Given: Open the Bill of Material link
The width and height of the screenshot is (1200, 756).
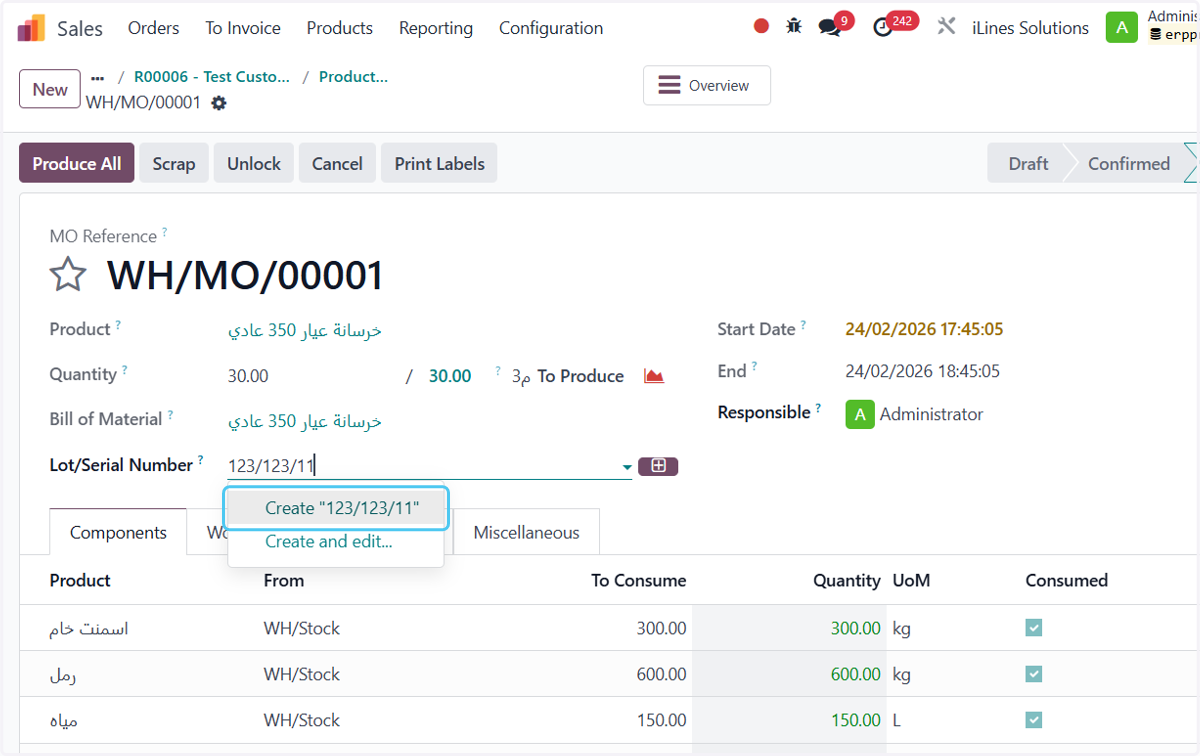Looking at the screenshot, I should click(x=305, y=422).
